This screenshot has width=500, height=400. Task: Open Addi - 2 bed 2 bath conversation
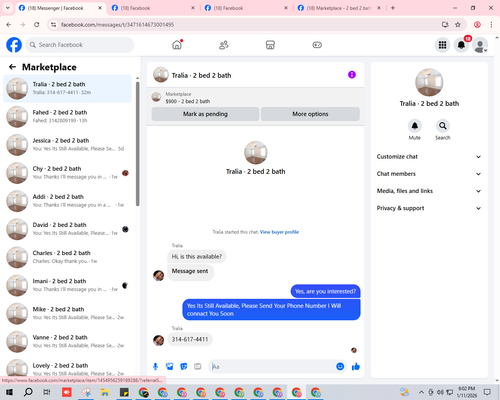pyautogui.click(x=68, y=201)
